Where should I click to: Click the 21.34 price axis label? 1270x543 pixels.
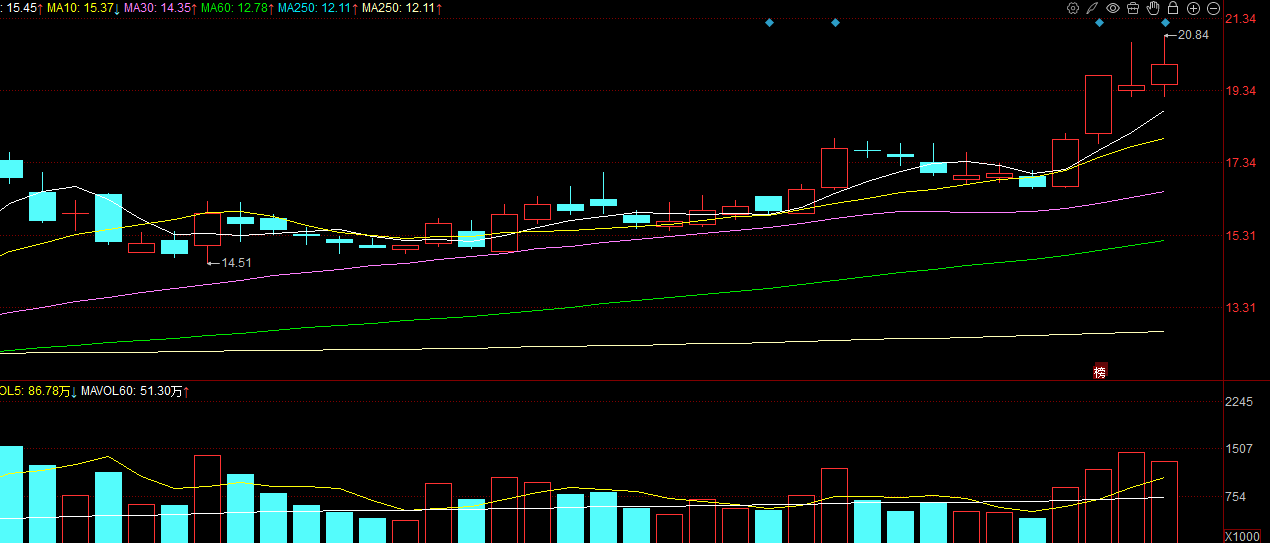[1243, 19]
